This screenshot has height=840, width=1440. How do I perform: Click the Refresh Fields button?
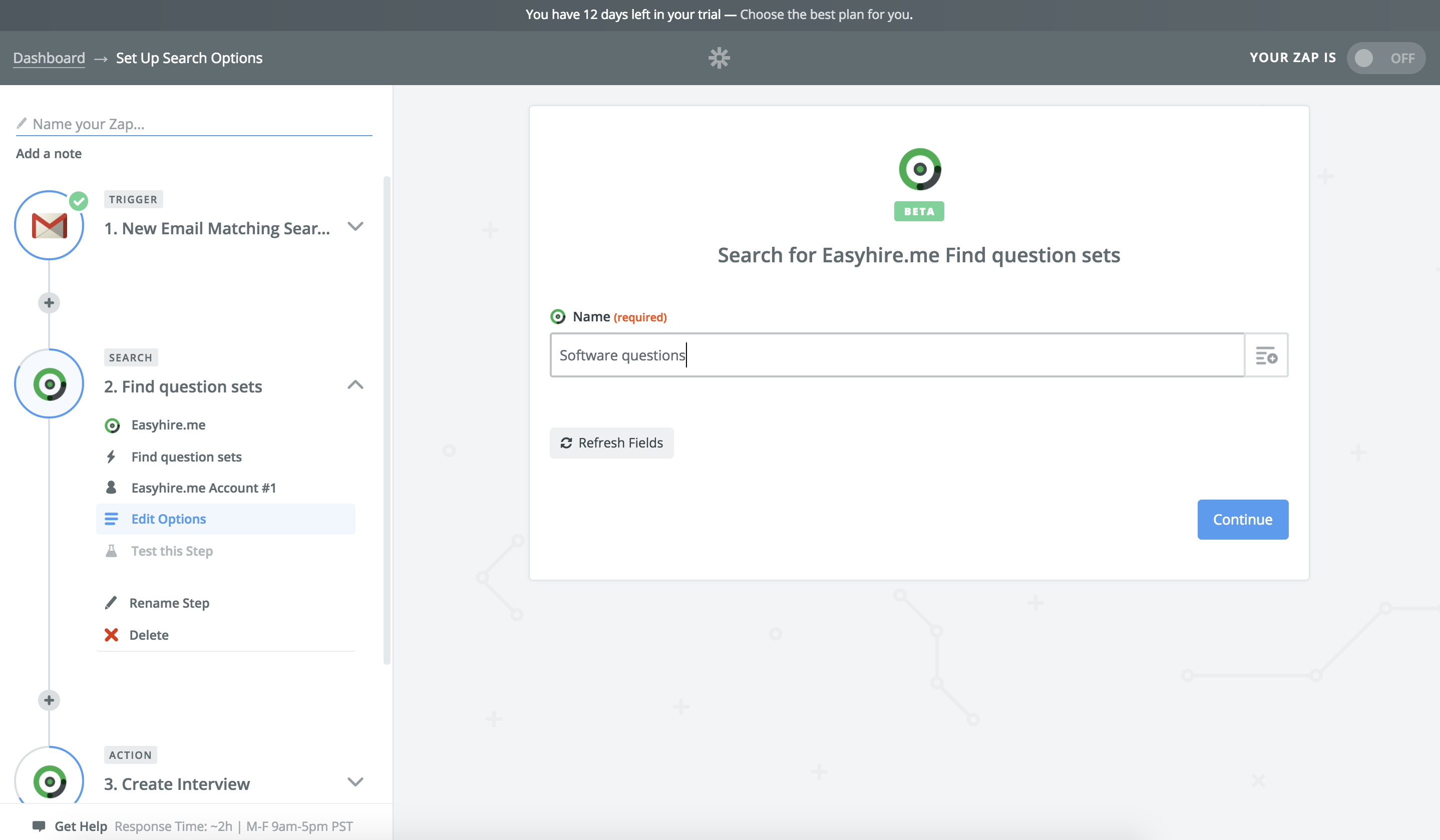click(x=611, y=443)
